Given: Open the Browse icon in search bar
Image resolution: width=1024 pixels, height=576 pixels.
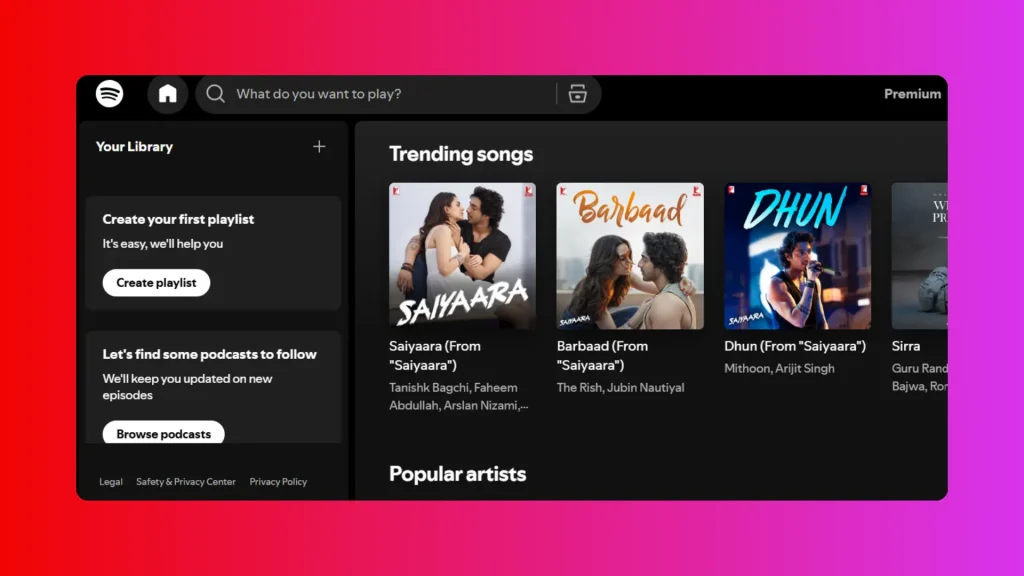Looking at the screenshot, I should pyautogui.click(x=577, y=94).
